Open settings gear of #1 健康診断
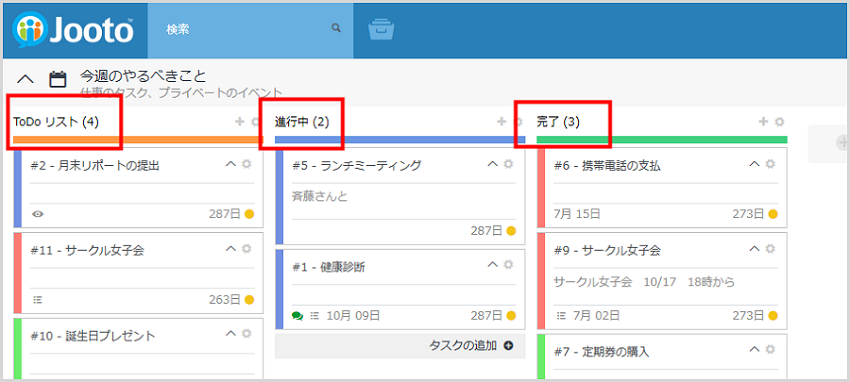This screenshot has width=850, height=382. pyautogui.click(x=508, y=264)
